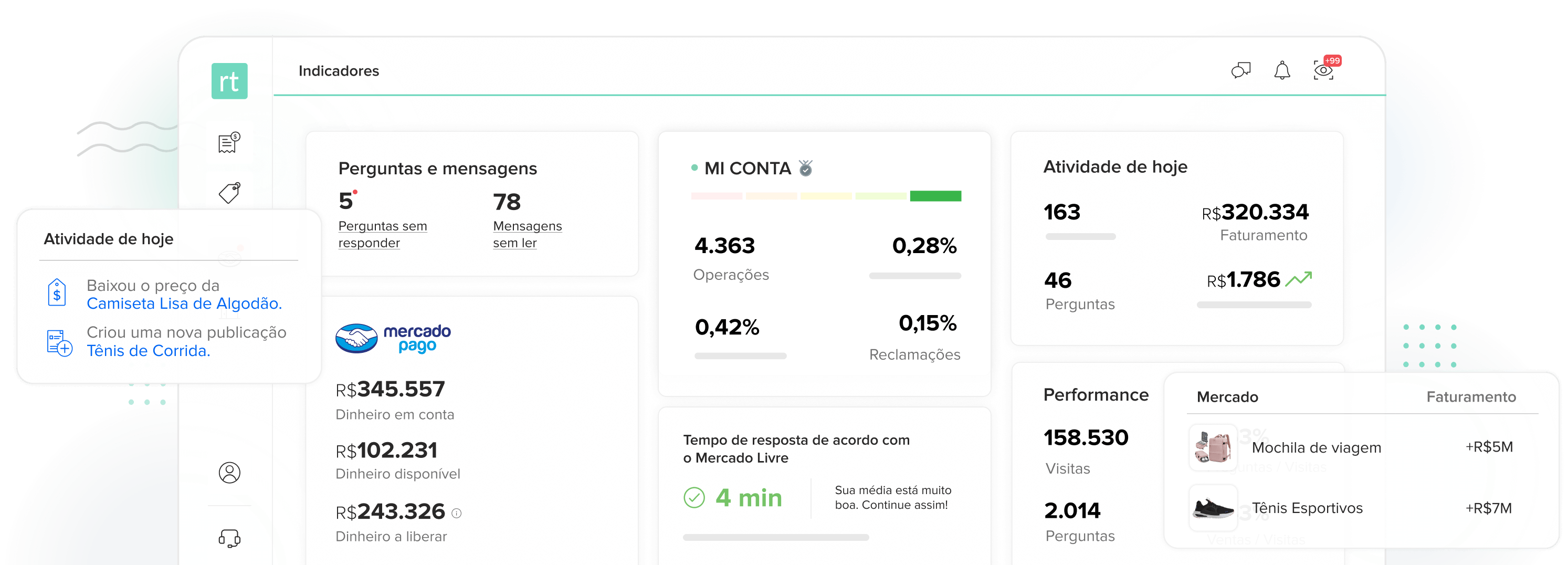Click the info icon beside Dinheiro a liberar
The height and width of the screenshot is (565, 1568).
click(457, 513)
